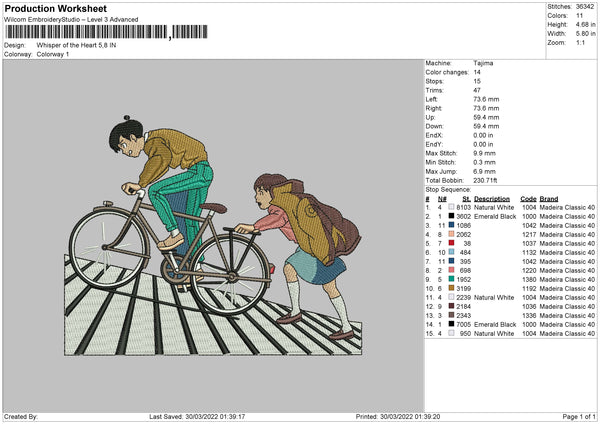Click the Height value '4.68 in'
The height and width of the screenshot is (424, 600).
click(x=585, y=24)
